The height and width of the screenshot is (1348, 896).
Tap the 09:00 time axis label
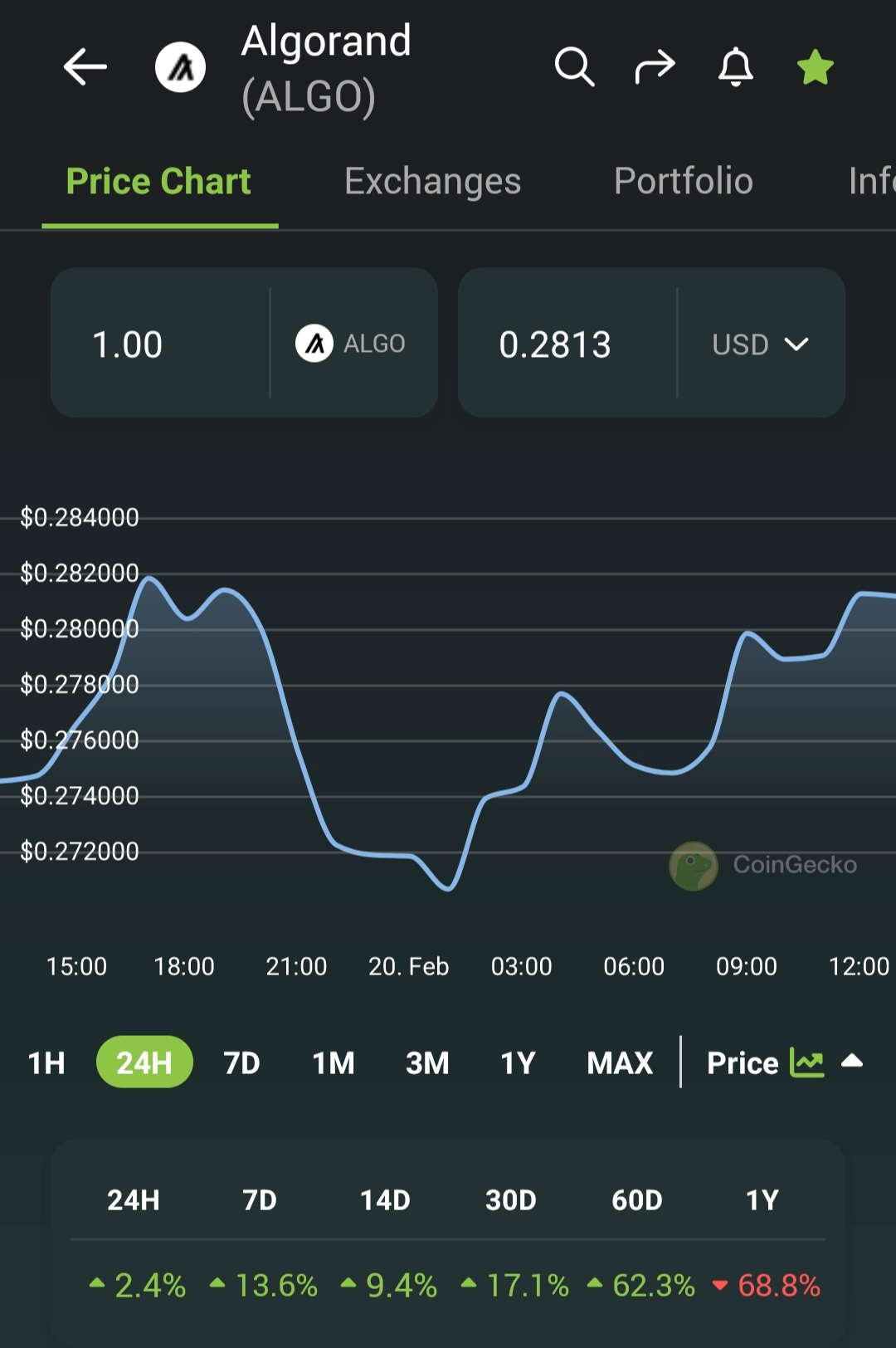(x=747, y=966)
